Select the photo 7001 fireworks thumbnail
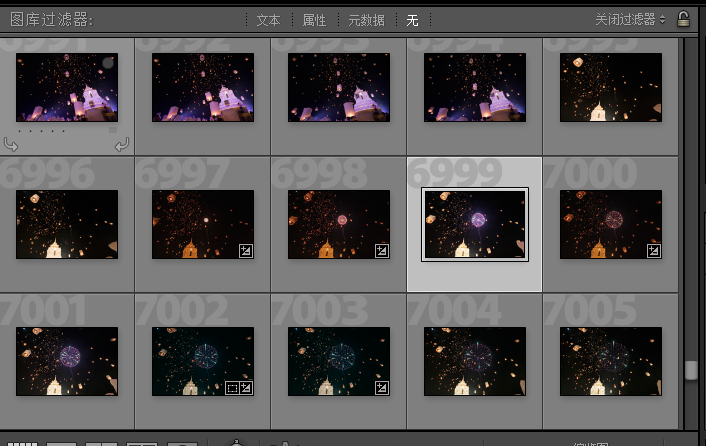706x446 pixels. [x=67, y=360]
